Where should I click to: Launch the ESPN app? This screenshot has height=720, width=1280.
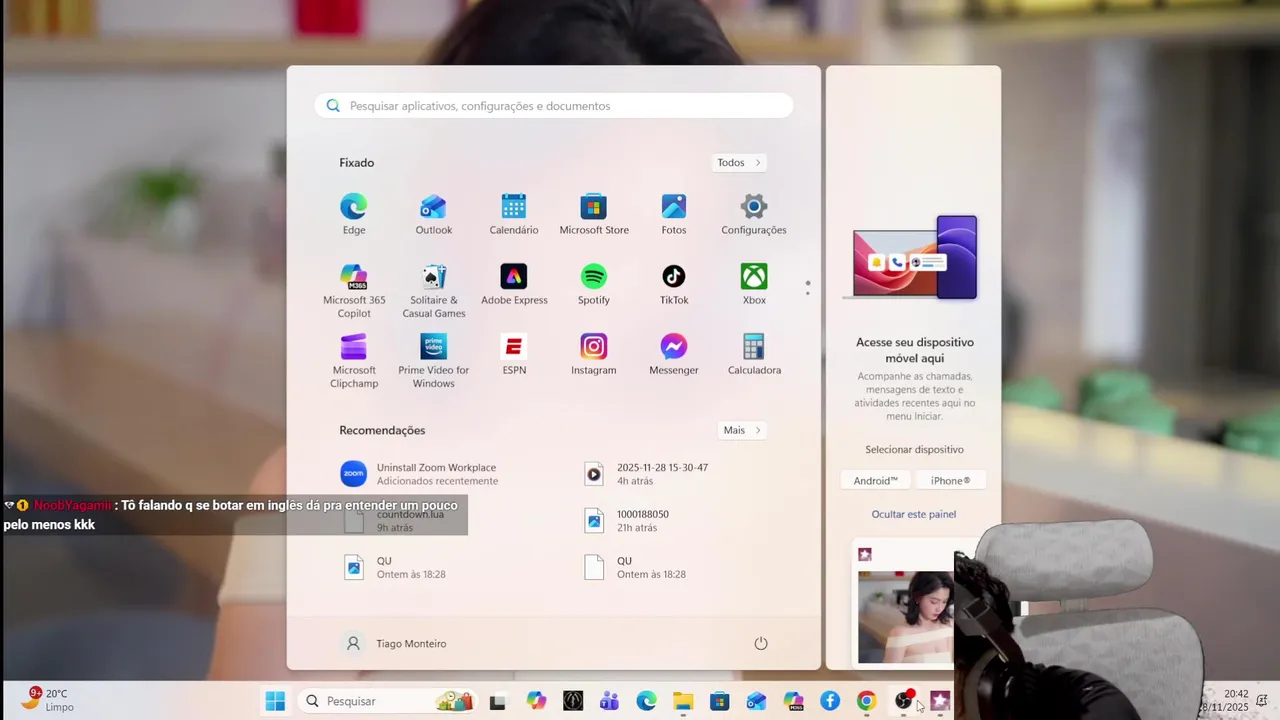[514, 354]
